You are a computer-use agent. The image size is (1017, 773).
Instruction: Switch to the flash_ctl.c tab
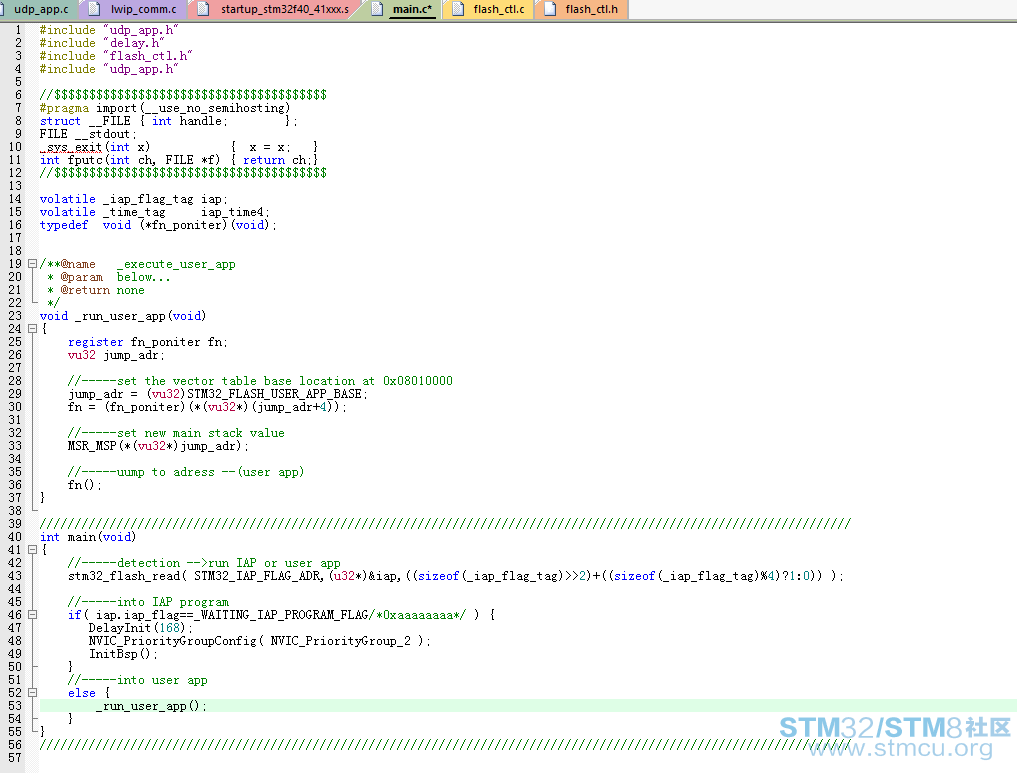[498, 9]
